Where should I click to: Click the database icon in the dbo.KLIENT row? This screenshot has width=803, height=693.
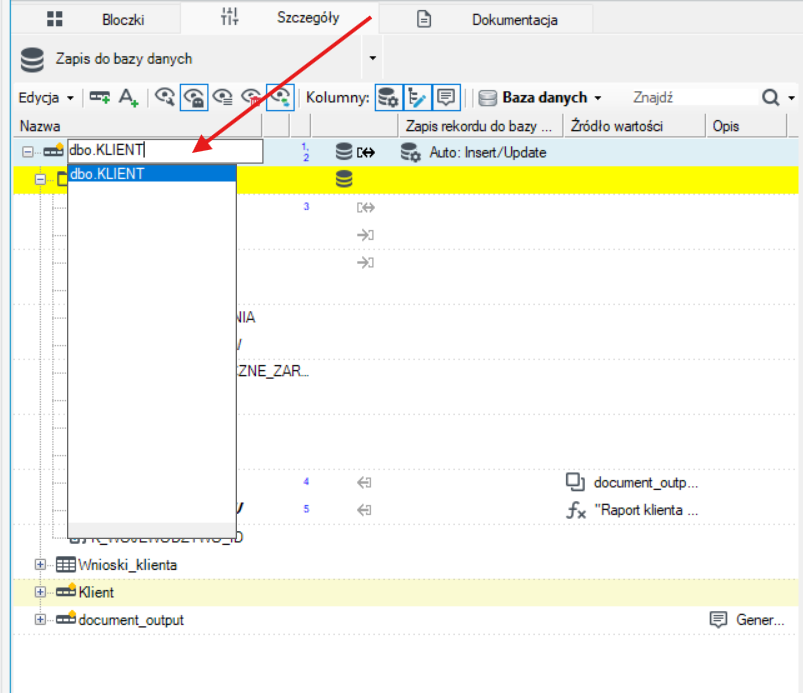point(344,152)
